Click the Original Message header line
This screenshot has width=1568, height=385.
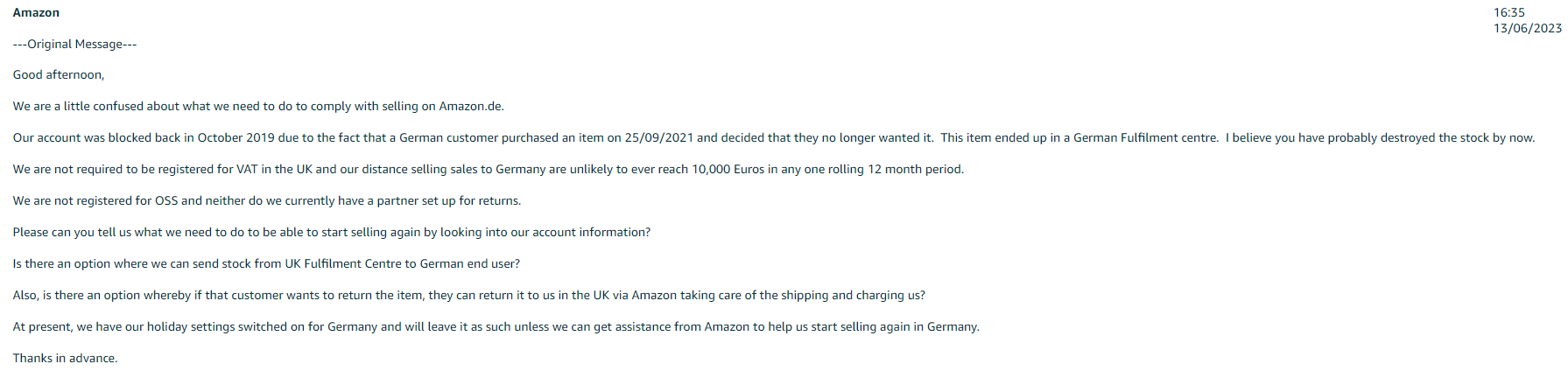(x=75, y=45)
